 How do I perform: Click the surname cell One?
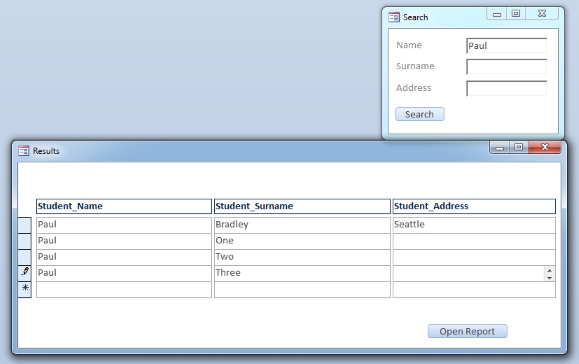click(x=302, y=241)
